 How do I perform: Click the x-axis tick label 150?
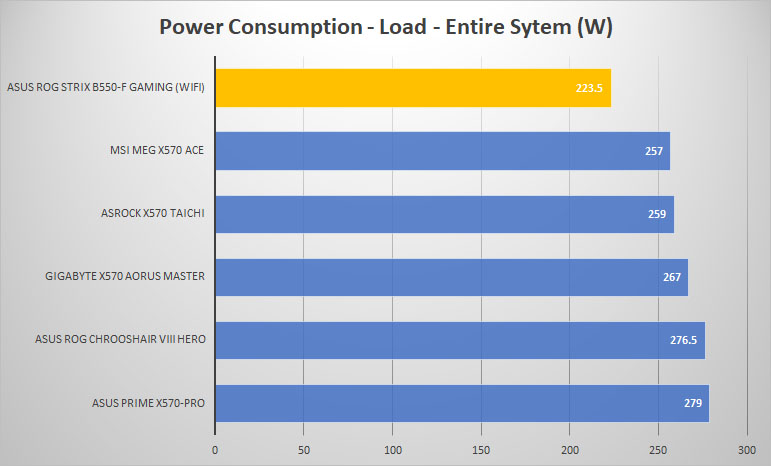tap(481, 450)
